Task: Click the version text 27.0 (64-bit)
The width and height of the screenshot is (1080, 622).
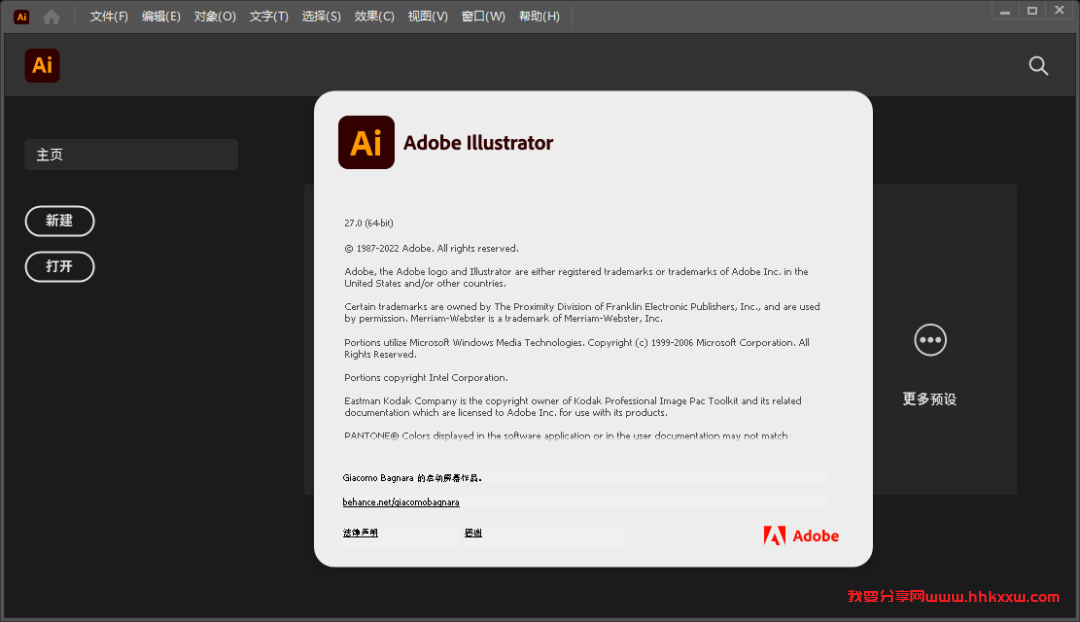Action: coord(368,223)
